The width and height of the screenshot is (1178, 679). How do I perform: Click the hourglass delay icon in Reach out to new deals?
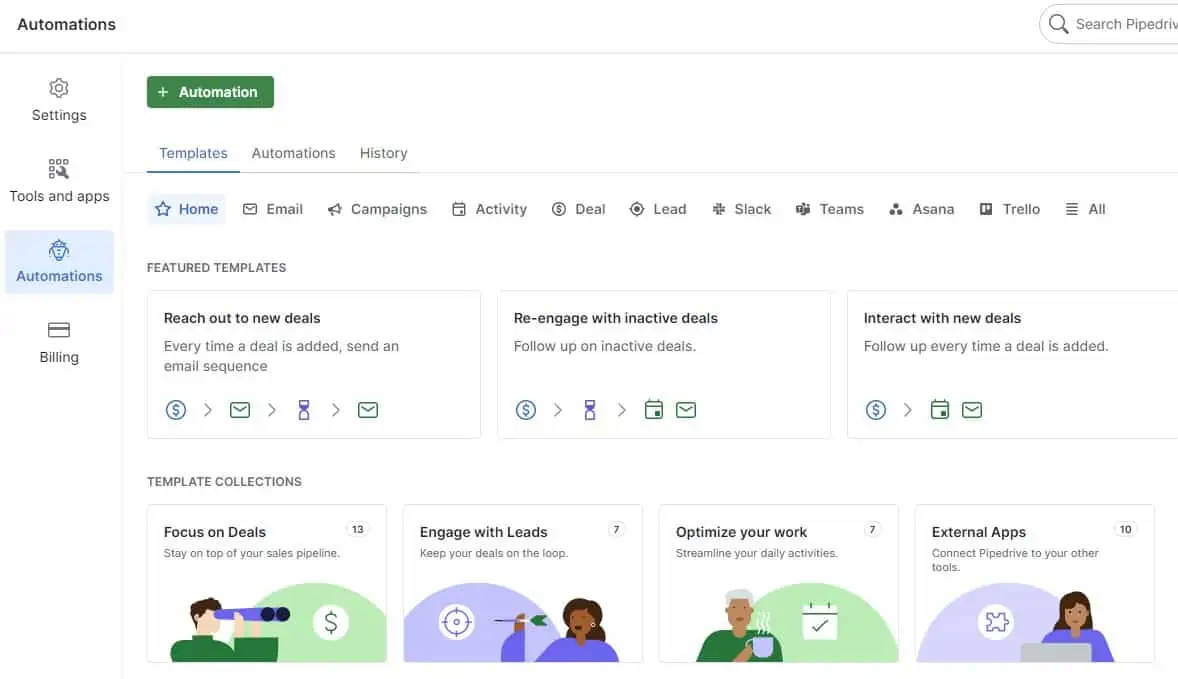[304, 410]
